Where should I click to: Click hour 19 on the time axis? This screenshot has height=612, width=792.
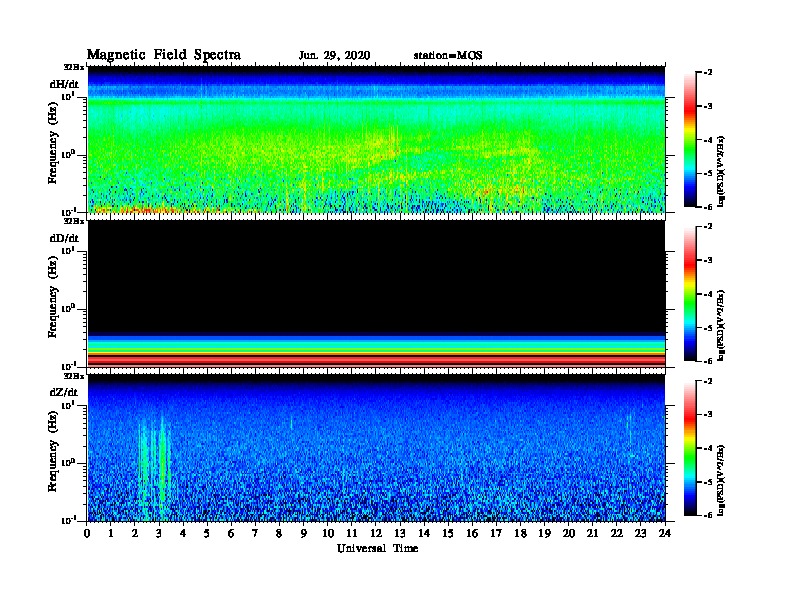coord(544,533)
